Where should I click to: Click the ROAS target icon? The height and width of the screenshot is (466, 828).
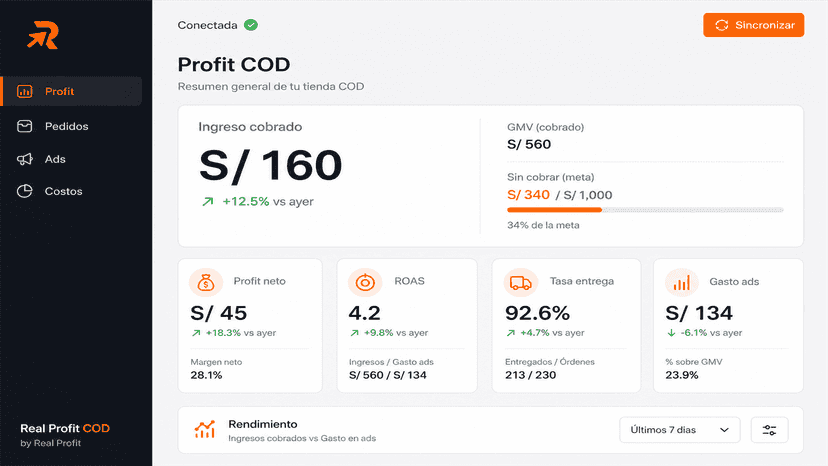[365, 283]
